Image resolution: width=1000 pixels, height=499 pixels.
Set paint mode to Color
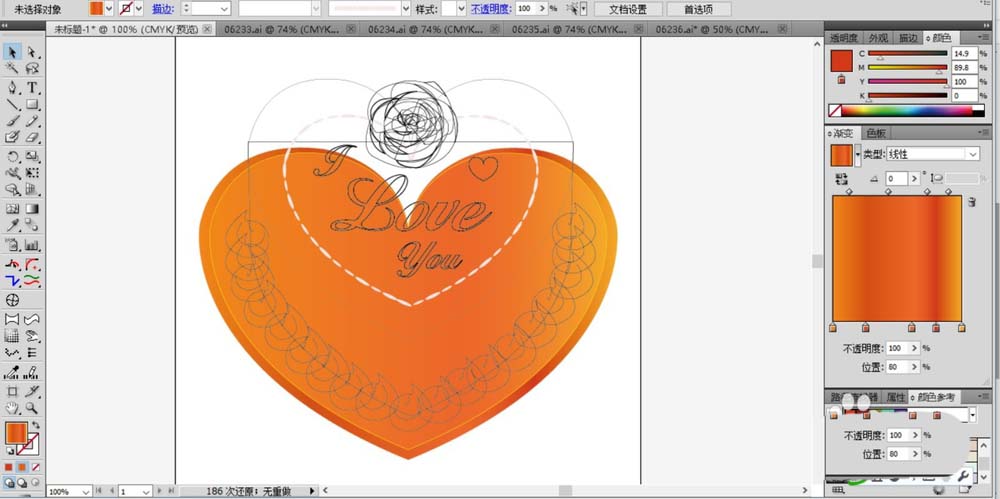coord(9,467)
